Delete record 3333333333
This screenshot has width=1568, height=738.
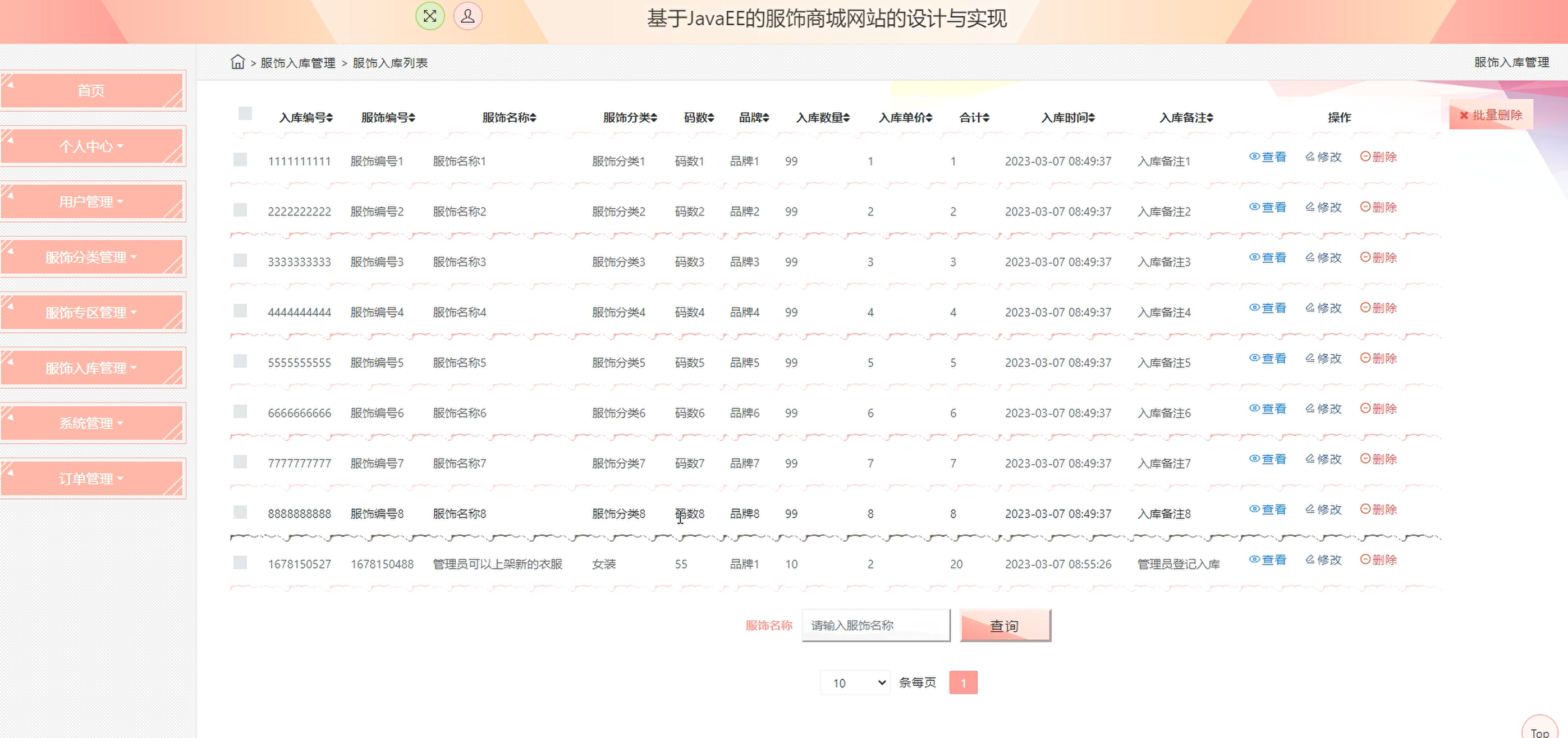(1379, 258)
